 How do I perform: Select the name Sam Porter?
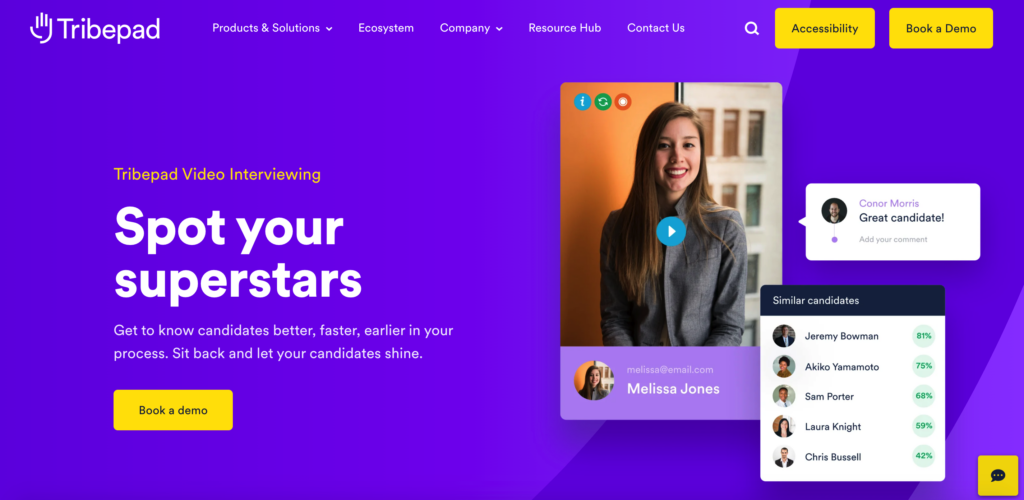coord(829,396)
